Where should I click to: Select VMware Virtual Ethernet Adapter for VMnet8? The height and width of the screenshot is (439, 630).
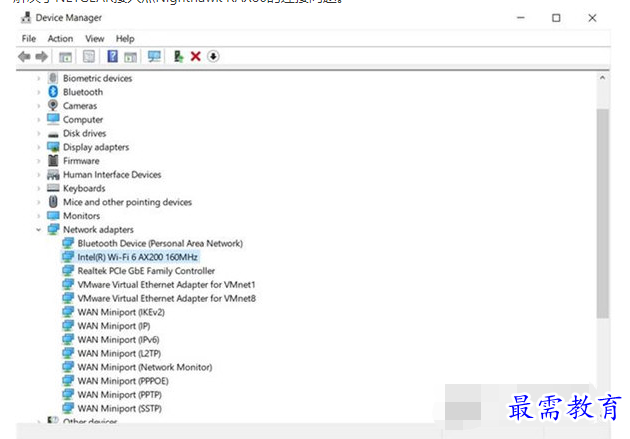[x=166, y=298]
